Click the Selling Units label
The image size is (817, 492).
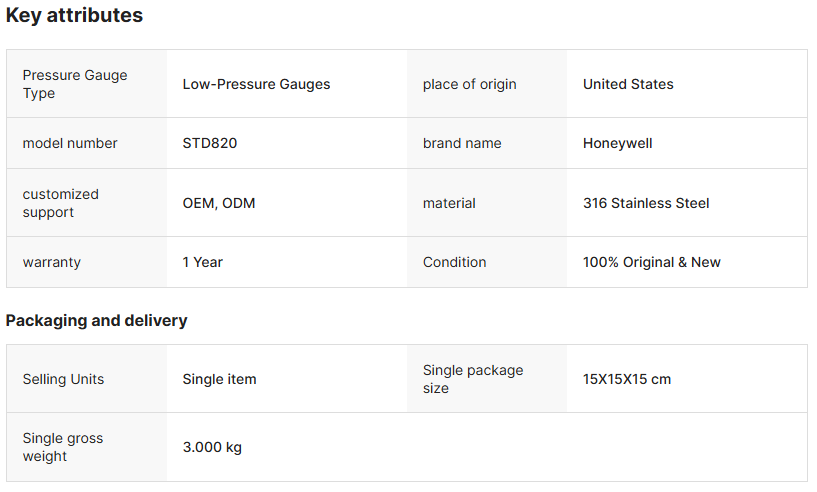coord(63,379)
